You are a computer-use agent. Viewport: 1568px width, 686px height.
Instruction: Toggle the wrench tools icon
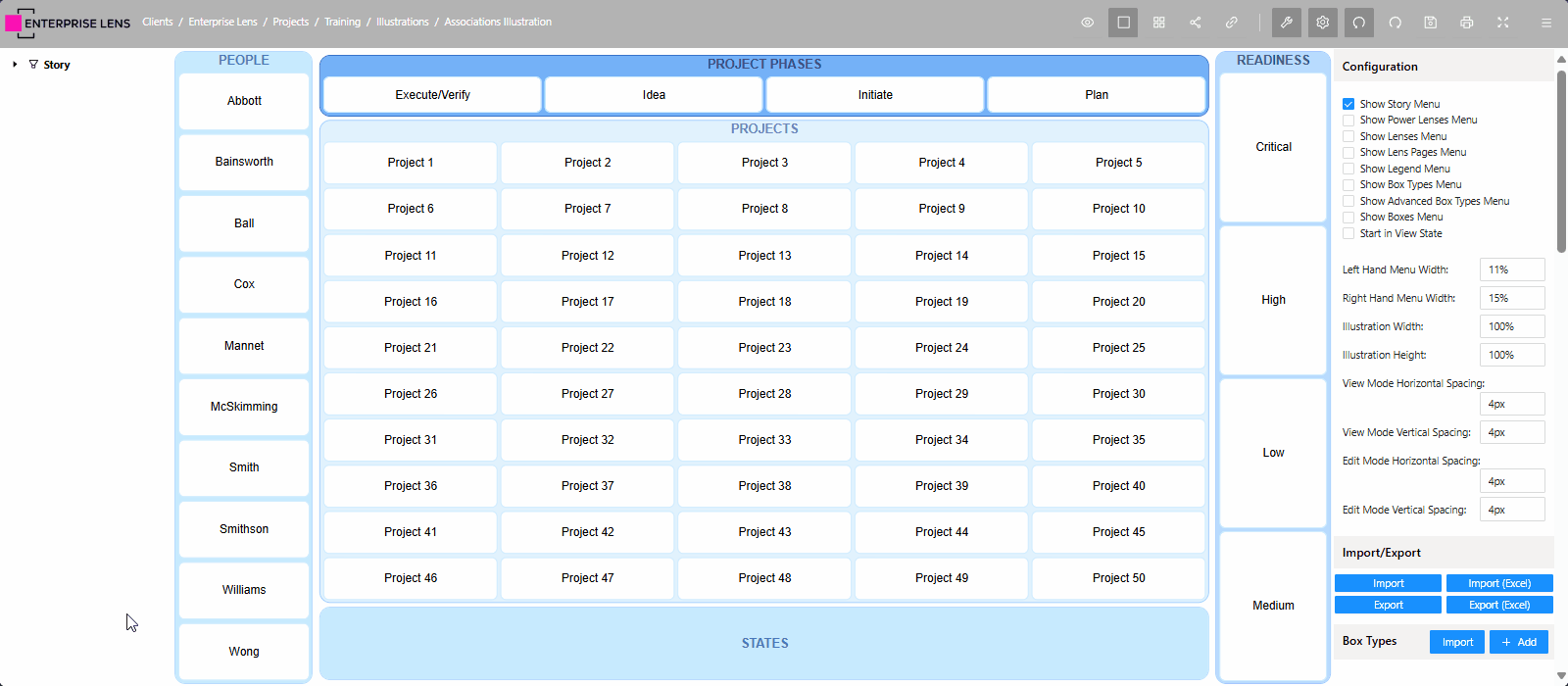click(x=1287, y=23)
